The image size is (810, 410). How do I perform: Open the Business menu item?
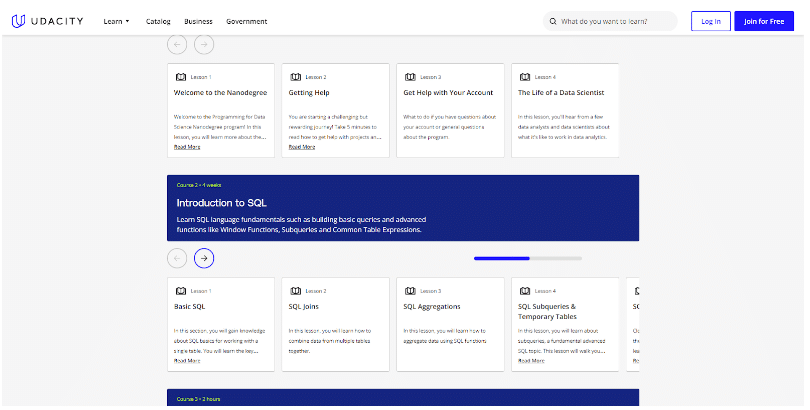click(x=198, y=22)
